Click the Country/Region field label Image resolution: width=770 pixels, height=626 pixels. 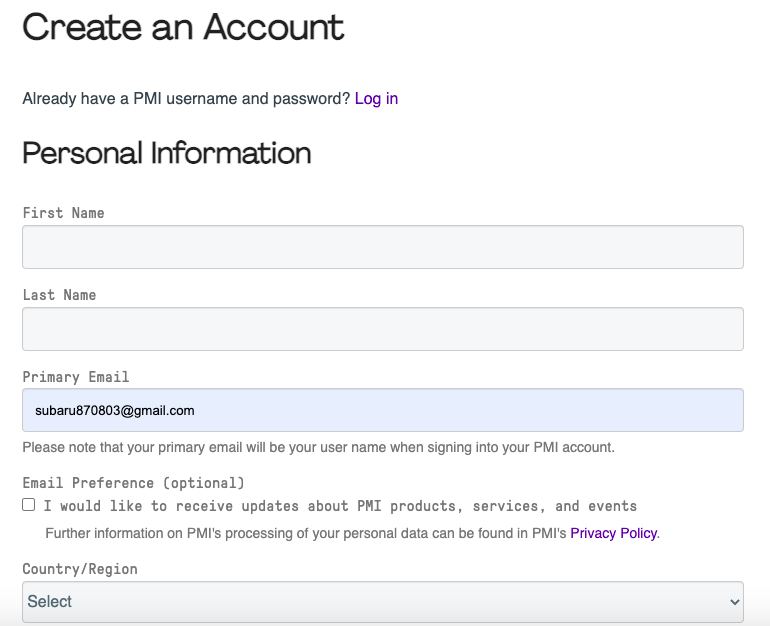(80, 569)
